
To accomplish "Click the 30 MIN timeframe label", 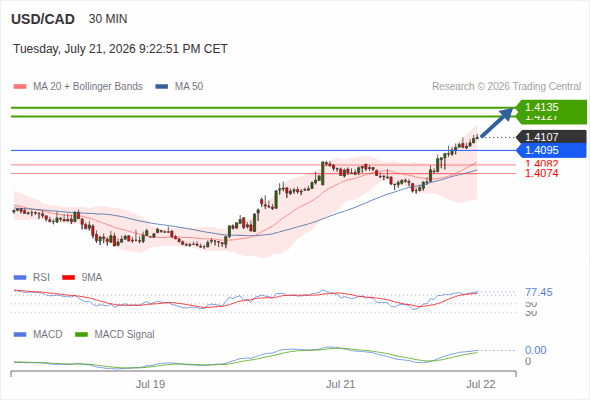I will coord(108,19).
